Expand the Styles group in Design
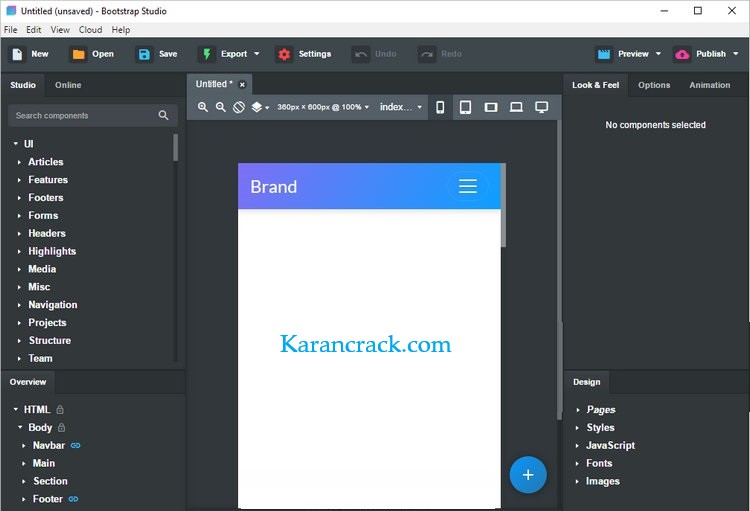The width and height of the screenshot is (750, 511). pyautogui.click(x=577, y=428)
